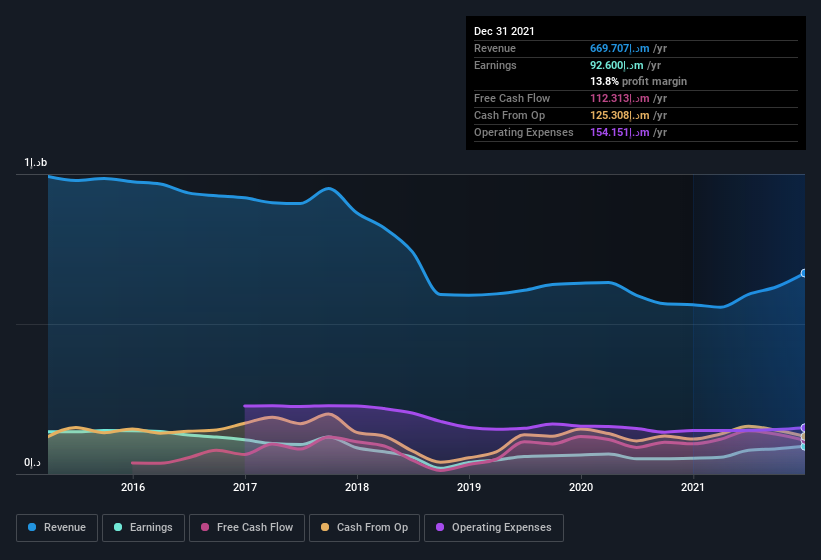This screenshot has height=560, width=821.
Task: Click the 2017 x-axis label
Action: click(x=245, y=487)
